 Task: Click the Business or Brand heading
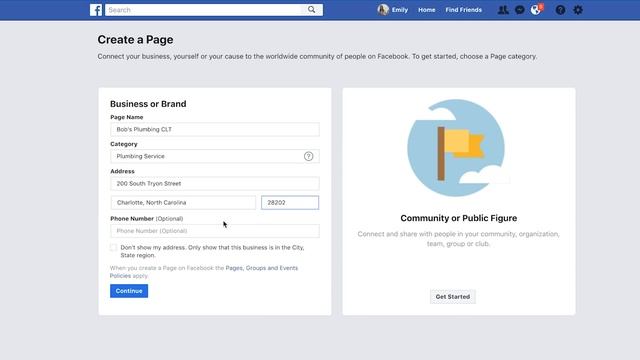[x=148, y=104]
